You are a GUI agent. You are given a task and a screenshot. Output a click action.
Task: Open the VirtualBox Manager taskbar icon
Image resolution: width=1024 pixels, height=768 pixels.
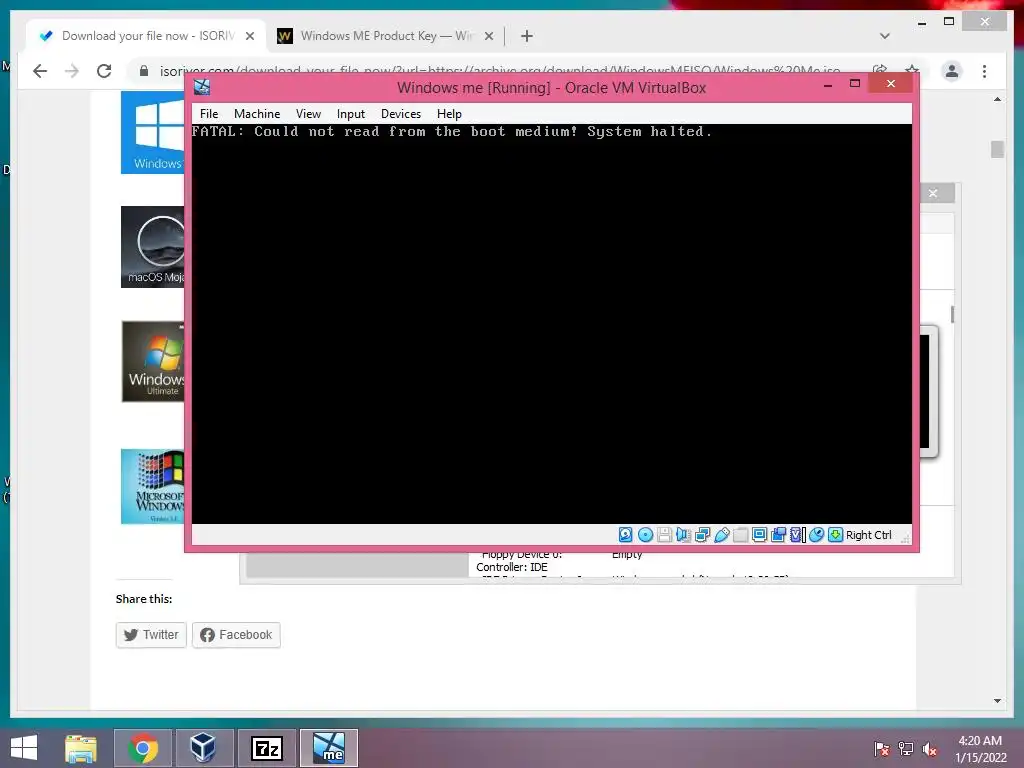click(203, 748)
